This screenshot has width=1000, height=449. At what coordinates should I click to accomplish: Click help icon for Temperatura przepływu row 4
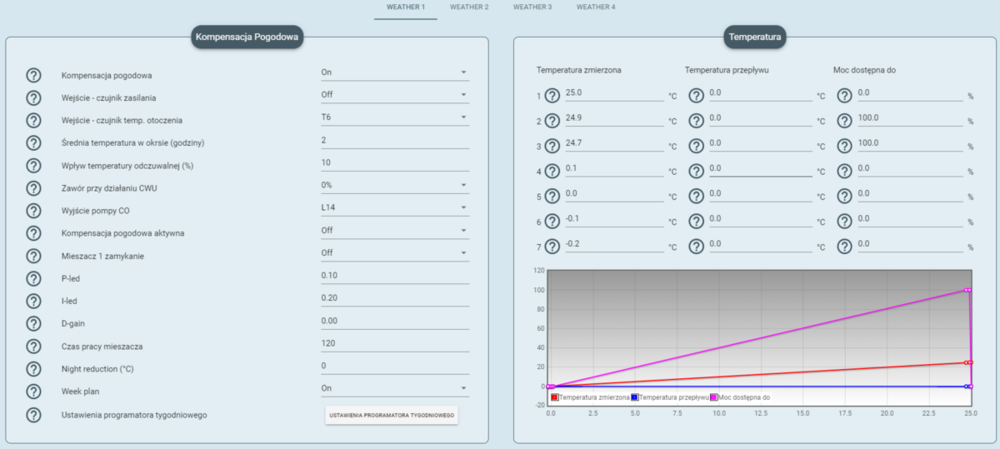click(x=697, y=172)
